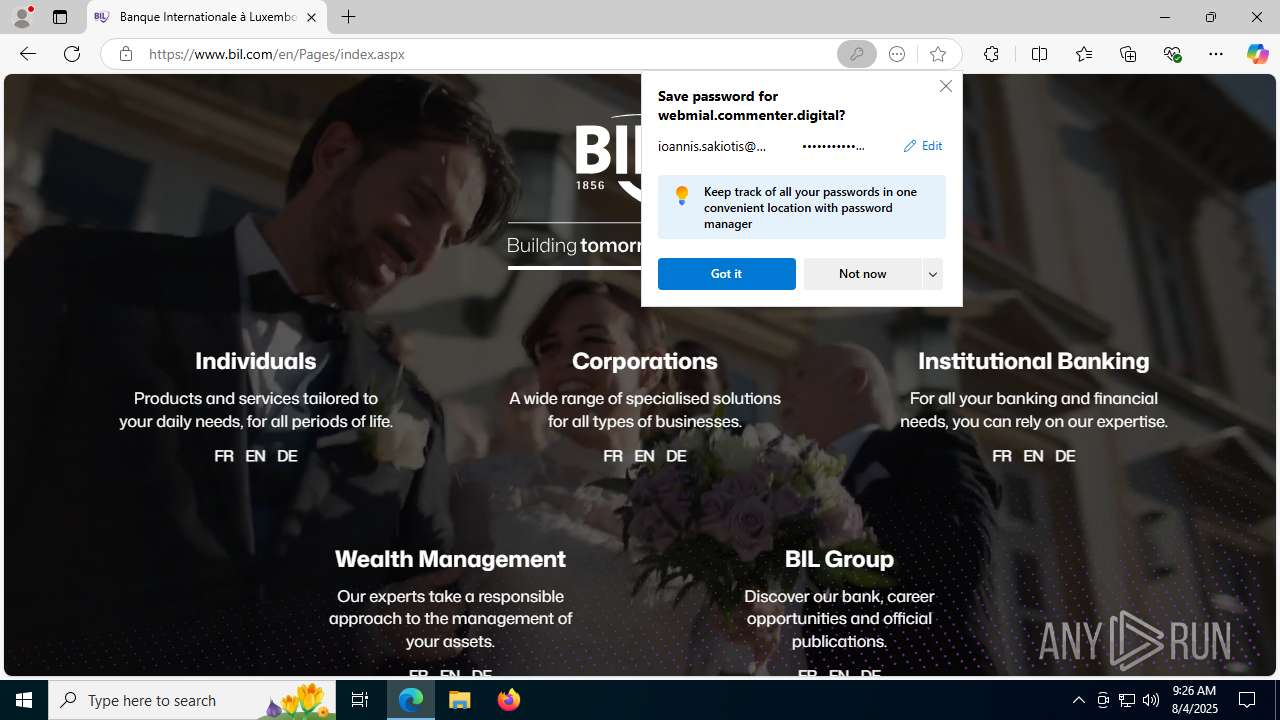This screenshot has width=1280, height=720.
Task: Open the Extensions menu
Action: [x=991, y=54]
